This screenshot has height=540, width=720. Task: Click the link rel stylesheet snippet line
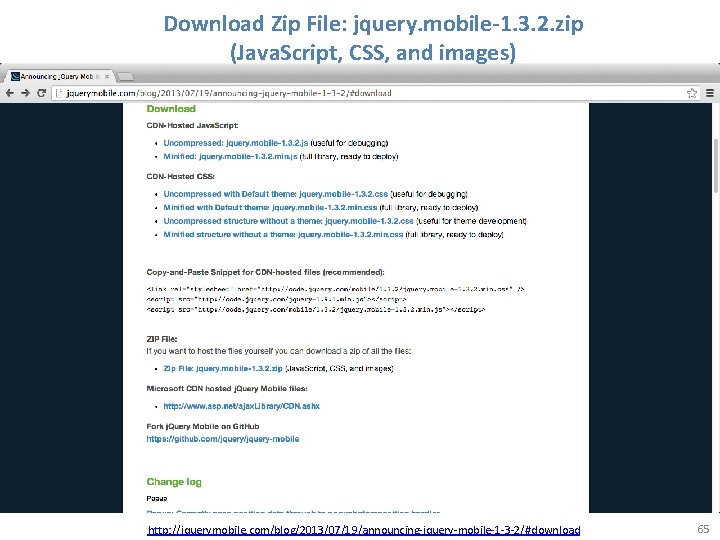(336, 289)
